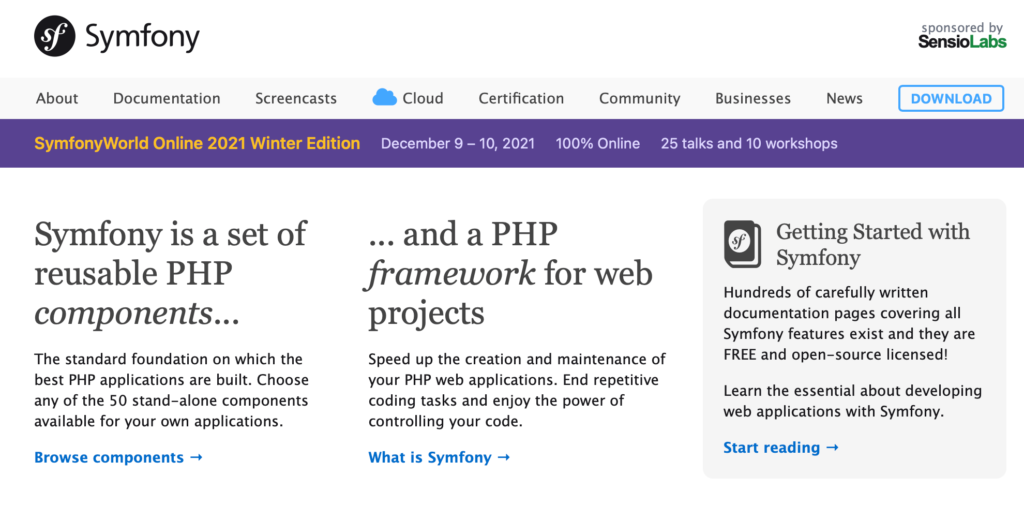Click the 100% Online banner text

tap(598, 143)
